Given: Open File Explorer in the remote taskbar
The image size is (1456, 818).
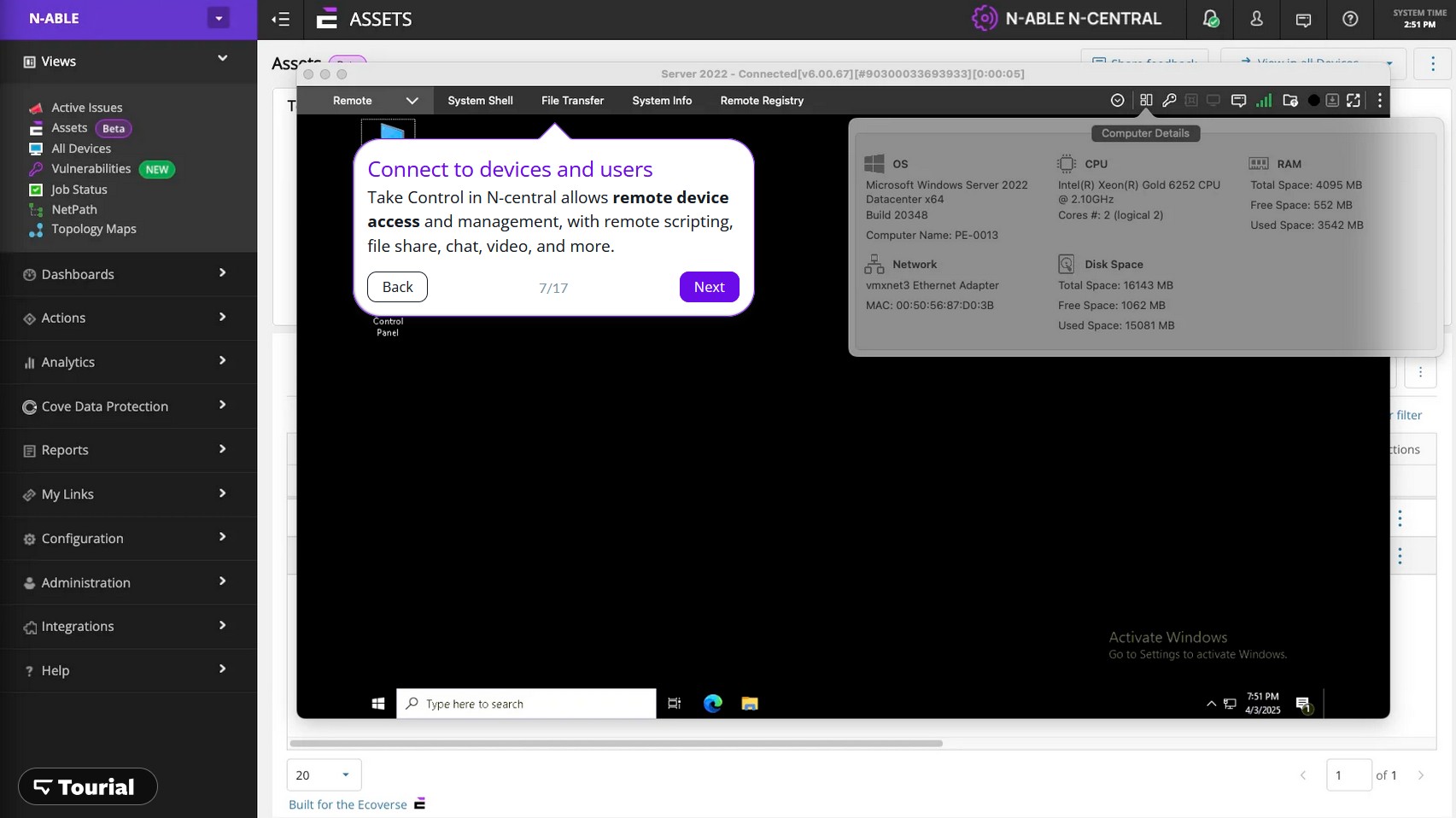Looking at the screenshot, I should click(x=750, y=704).
